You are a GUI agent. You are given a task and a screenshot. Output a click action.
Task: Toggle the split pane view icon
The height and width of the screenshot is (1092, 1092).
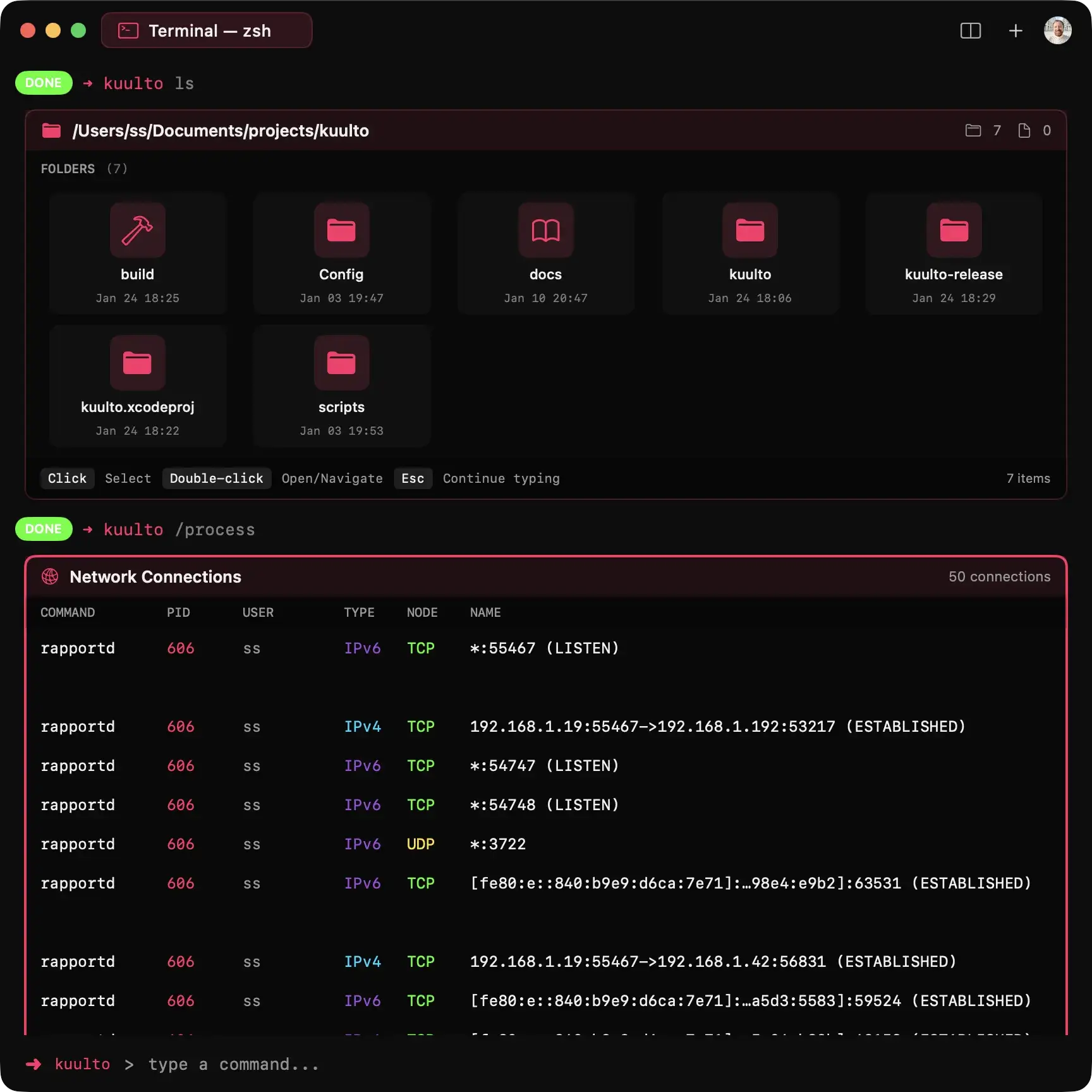pyautogui.click(x=970, y=31)
